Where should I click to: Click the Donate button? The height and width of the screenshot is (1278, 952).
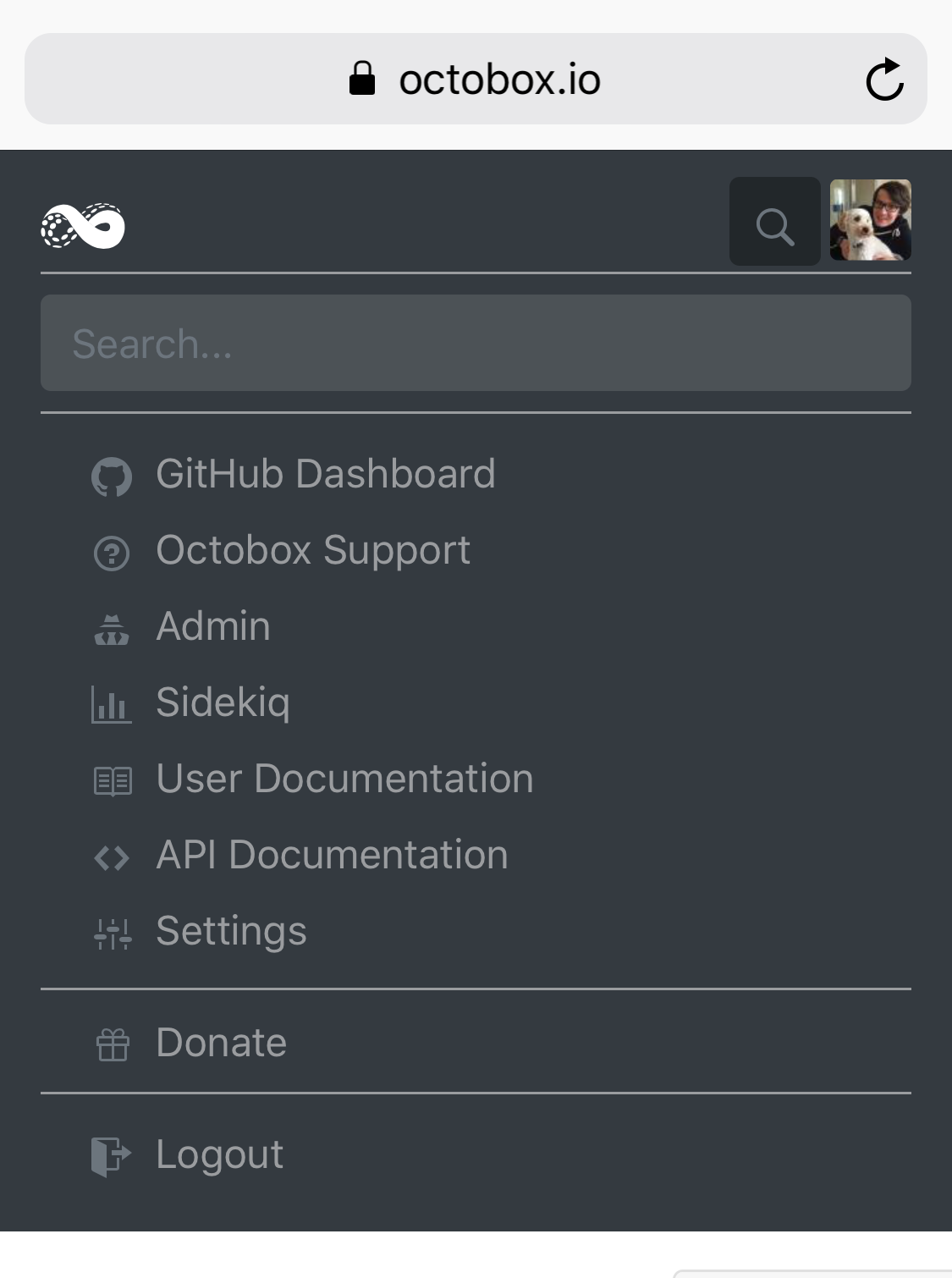point(220,1044)
